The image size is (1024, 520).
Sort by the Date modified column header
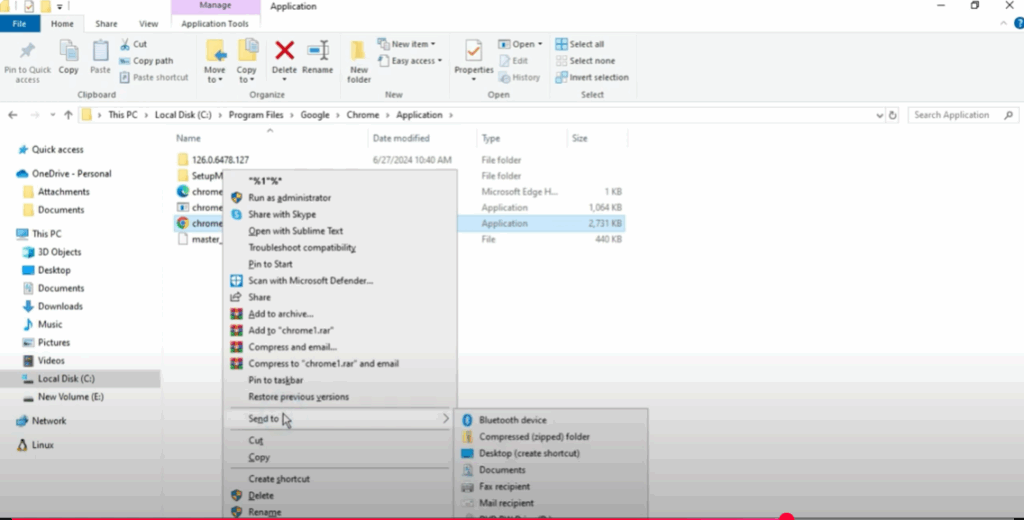click(401, 138)
